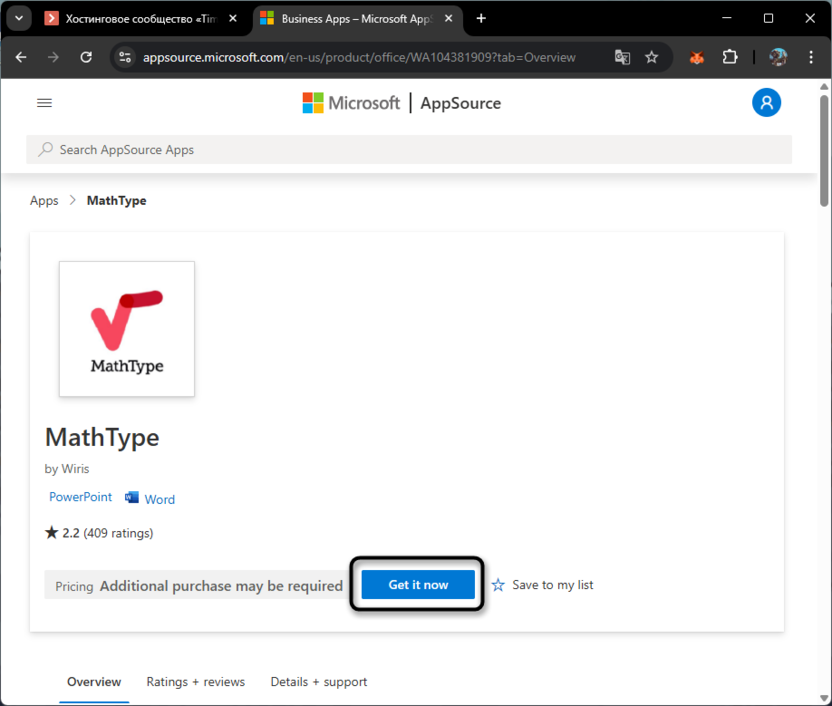Close the Хостинговое сообщество tab
832x706 pixels.
coord(232,19)
